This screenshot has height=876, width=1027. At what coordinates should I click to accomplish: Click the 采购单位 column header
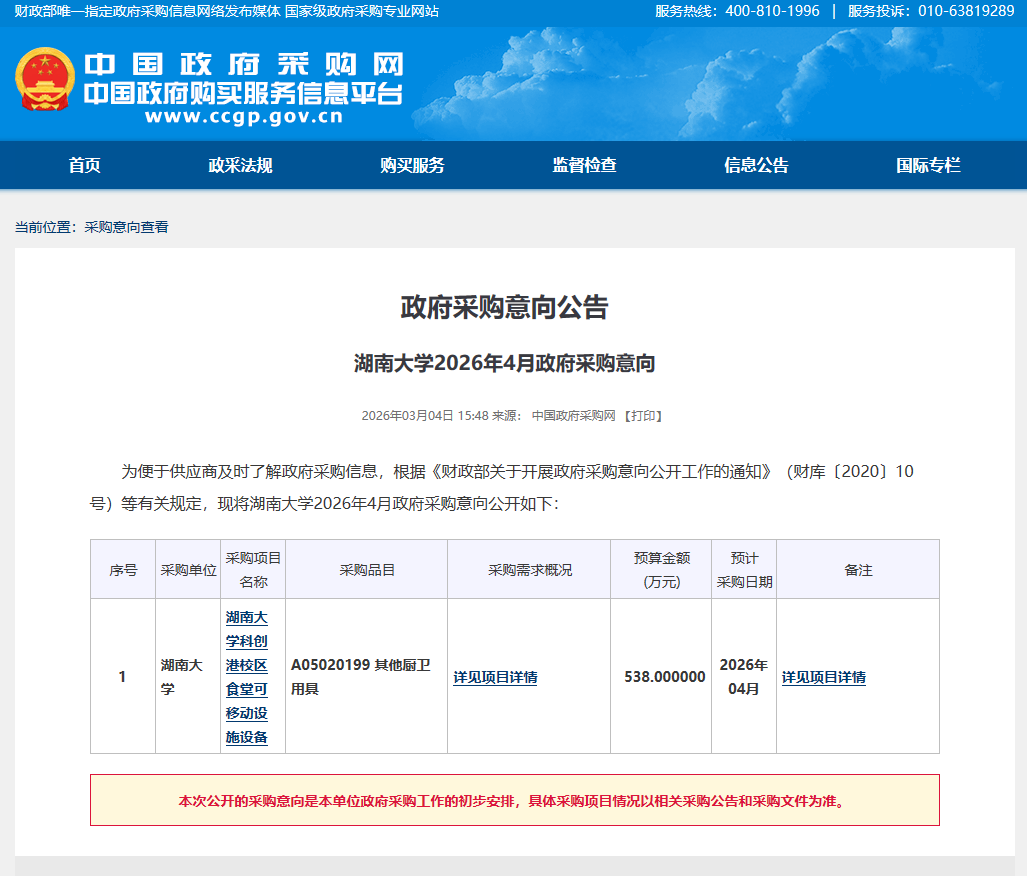(x=189, y=570)
